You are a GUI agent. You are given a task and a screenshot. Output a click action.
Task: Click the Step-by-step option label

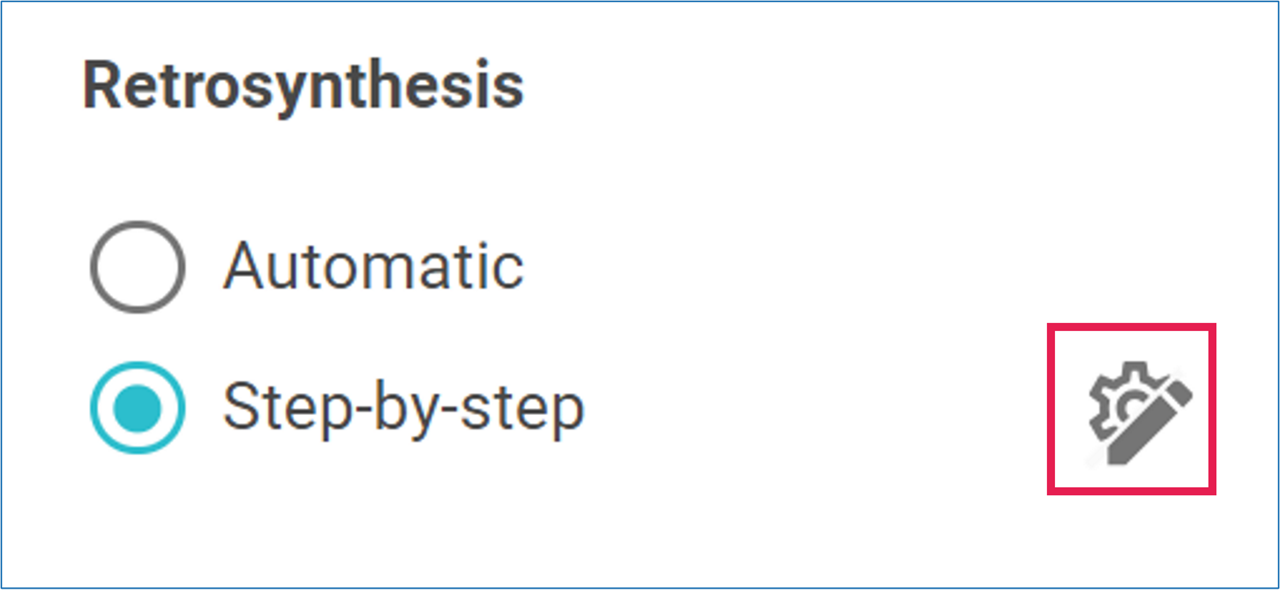(403, 408)
